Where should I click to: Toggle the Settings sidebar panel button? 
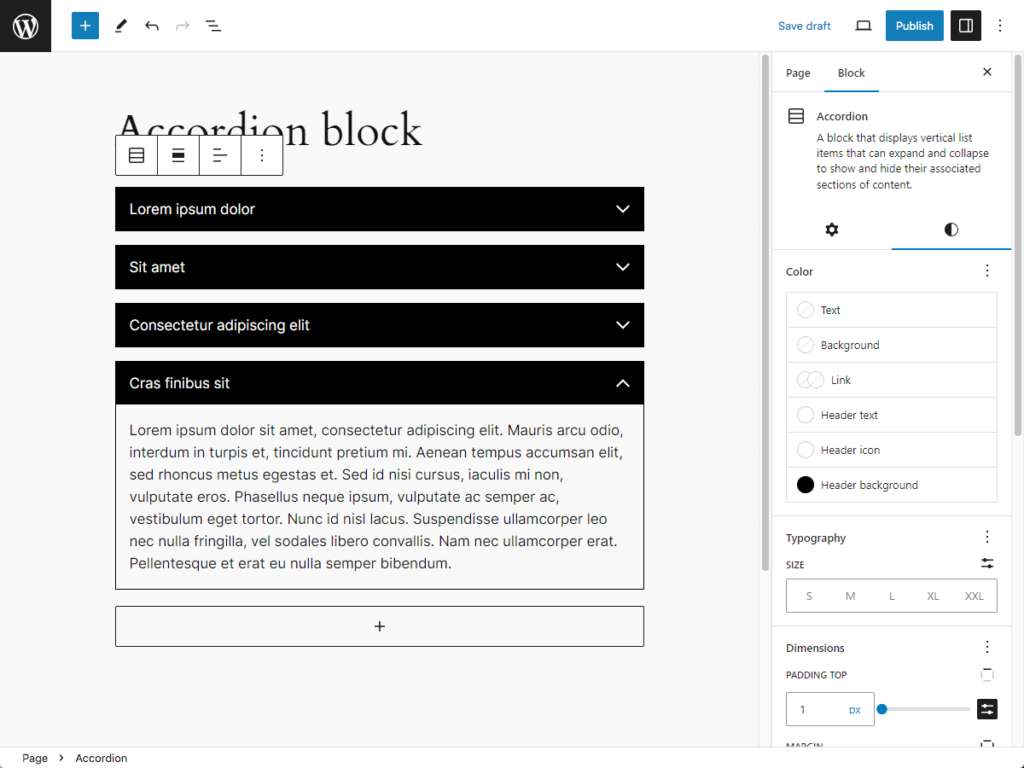(965, 26)
